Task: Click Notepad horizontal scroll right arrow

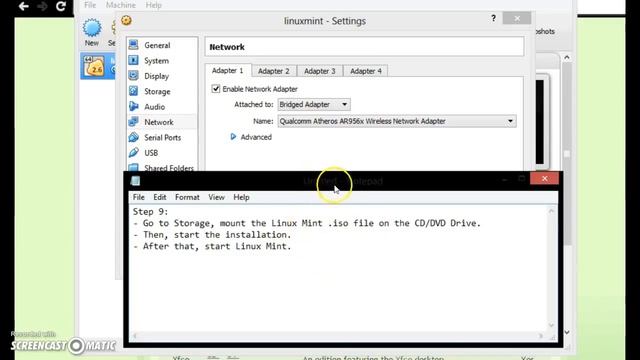Action: (x=540, y=336)
